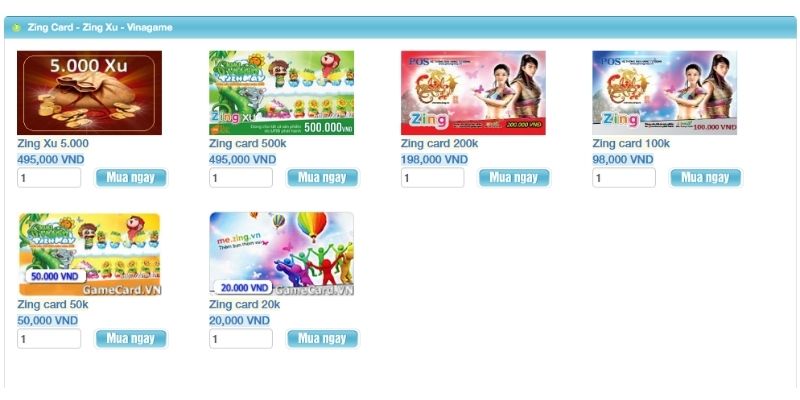Click Mua ngay for Zing card 20k
This screenshot has width=800, height=400.
322,339
